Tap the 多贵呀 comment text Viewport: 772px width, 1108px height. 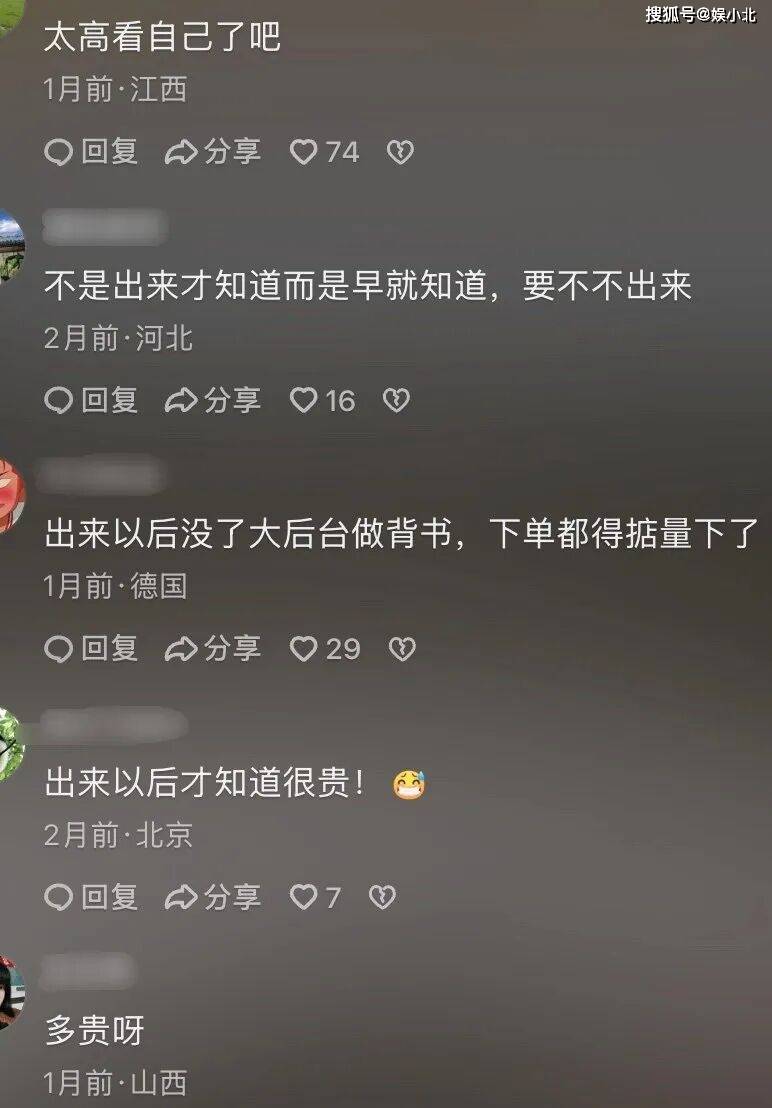[95, 1030]
